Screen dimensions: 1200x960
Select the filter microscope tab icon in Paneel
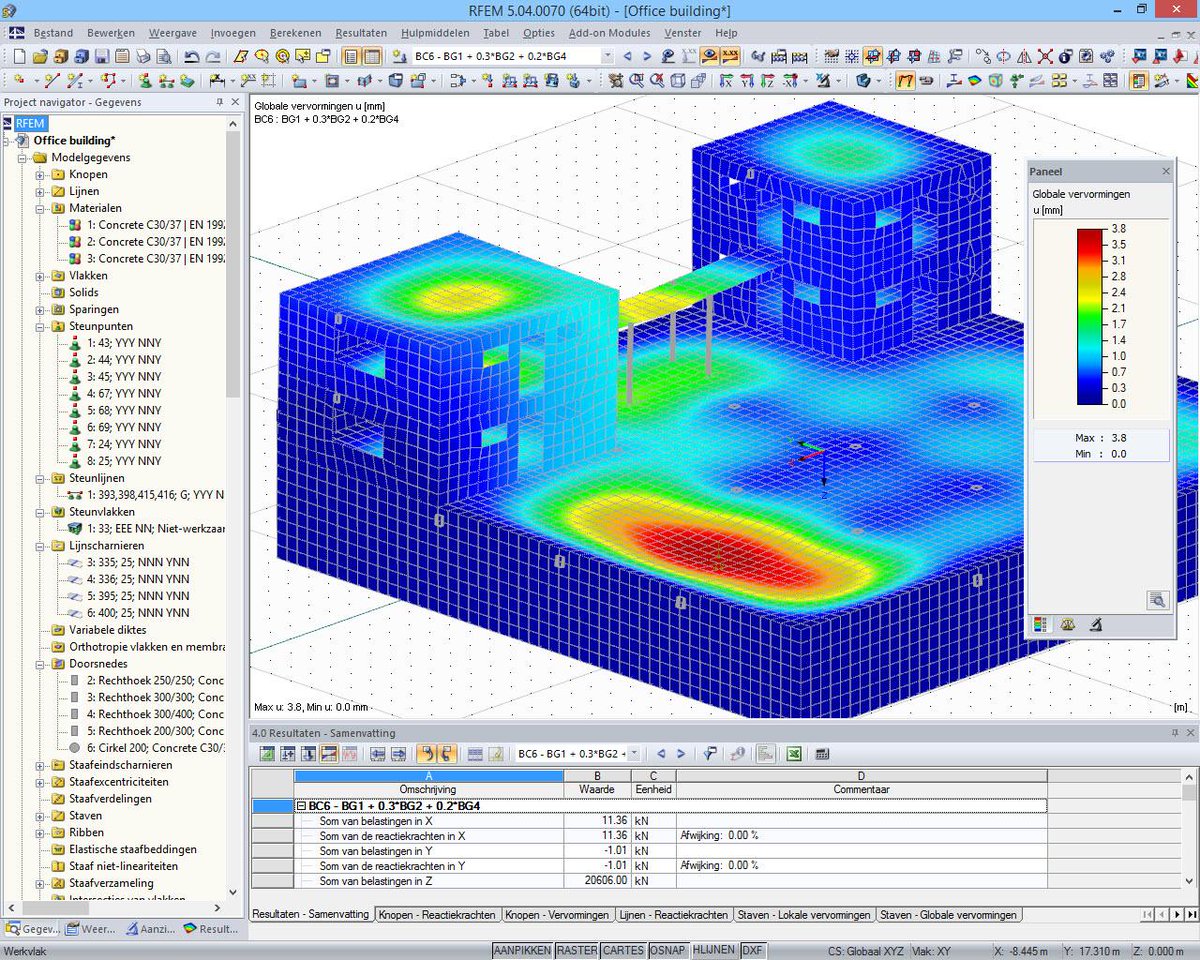click(x=1096, y=624)
